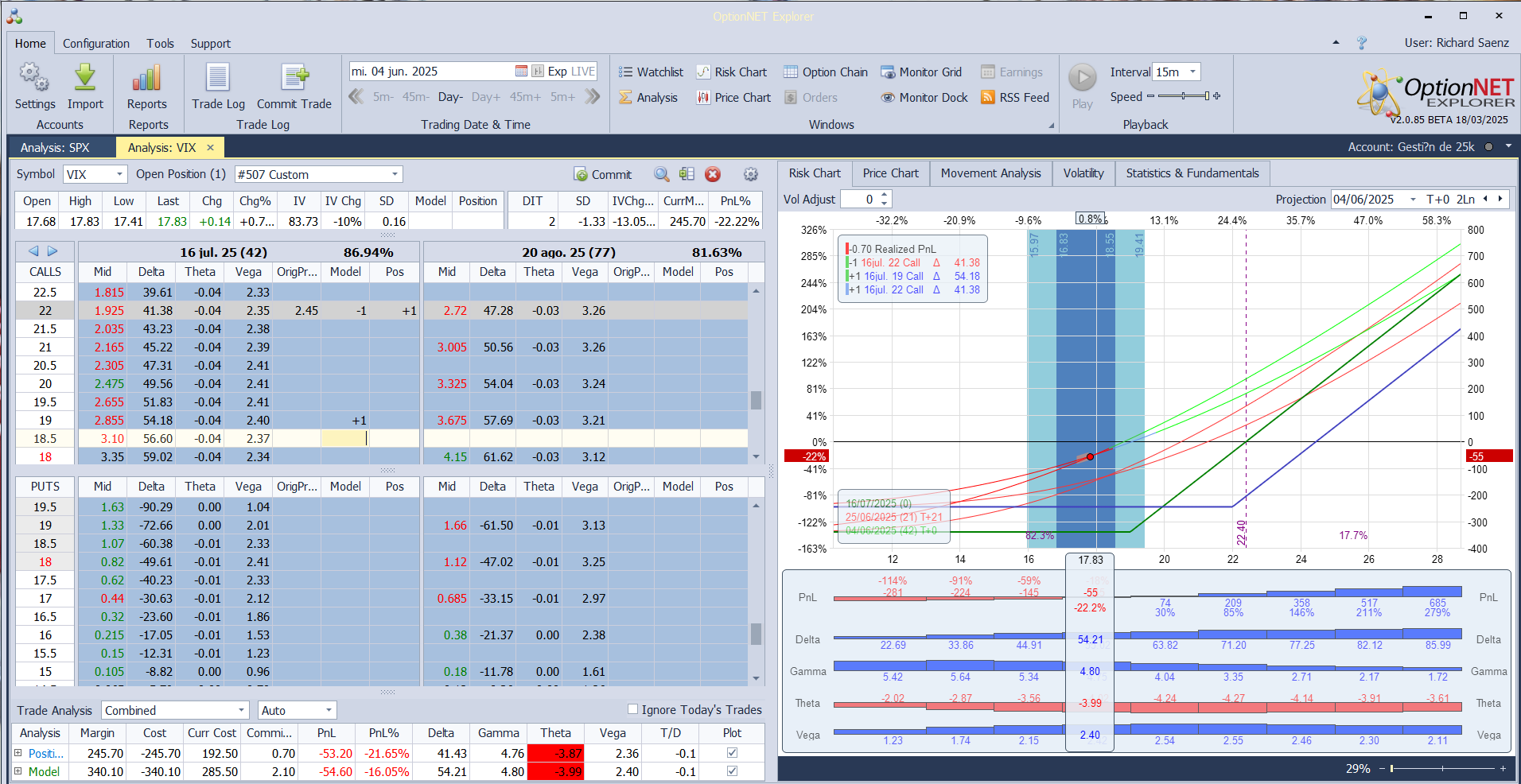The image size is (1521, 784).
Task: Open the Home ribbon tab
Action: 30,43
